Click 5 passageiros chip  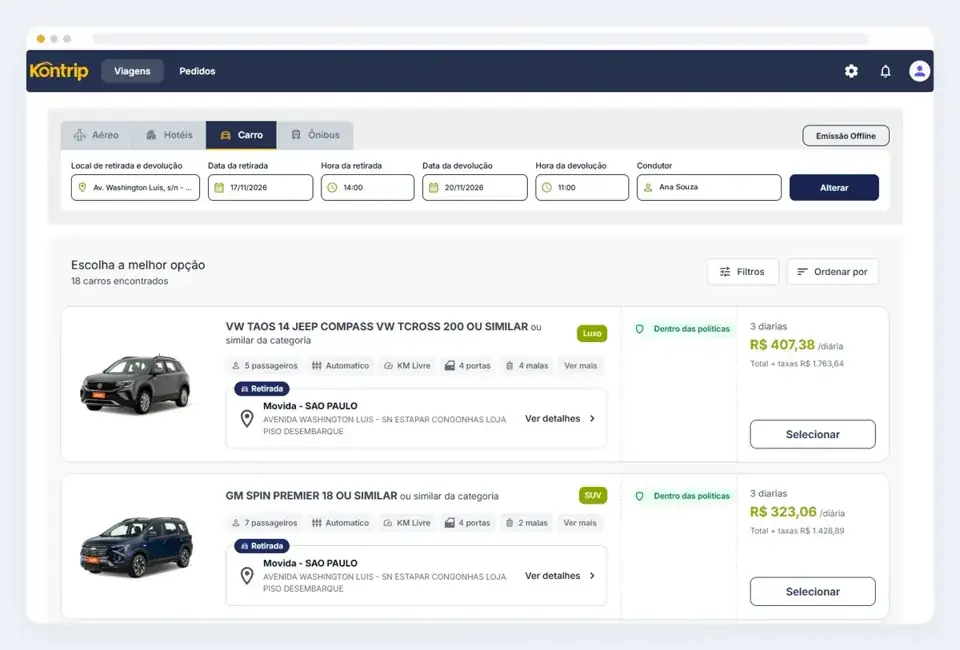[264, 365]
